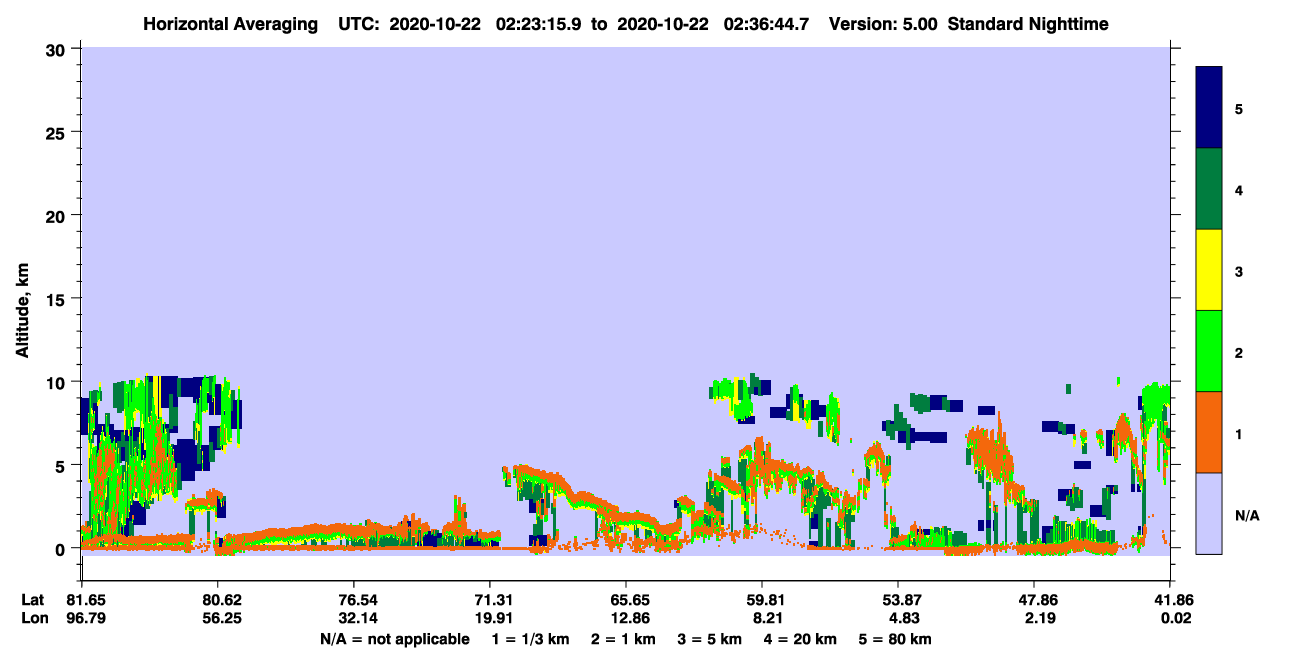Click the orange colorbar segment labeled 1
1300x667 pixels.
1209,432
